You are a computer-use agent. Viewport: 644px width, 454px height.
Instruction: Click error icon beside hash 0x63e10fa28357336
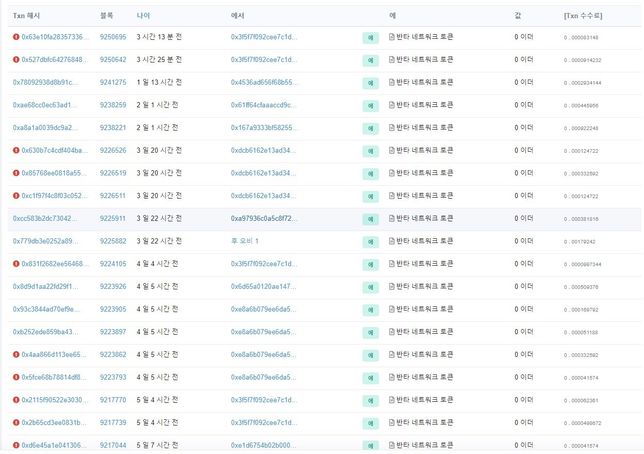[16, 37]
